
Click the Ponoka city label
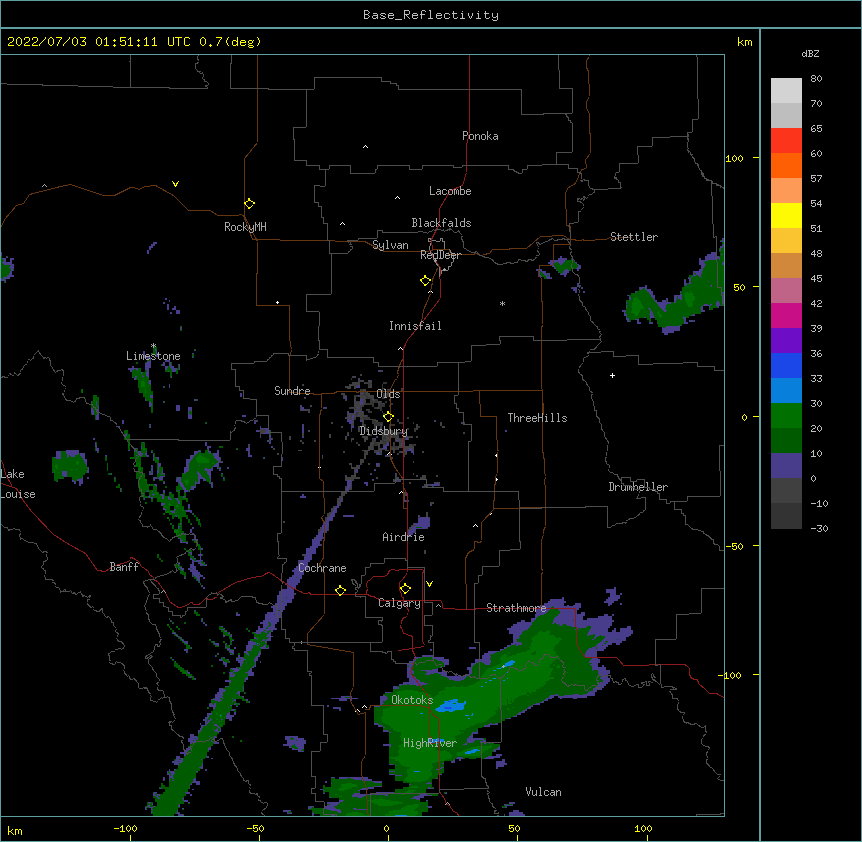pyautogui.click(x=480, y=136)
